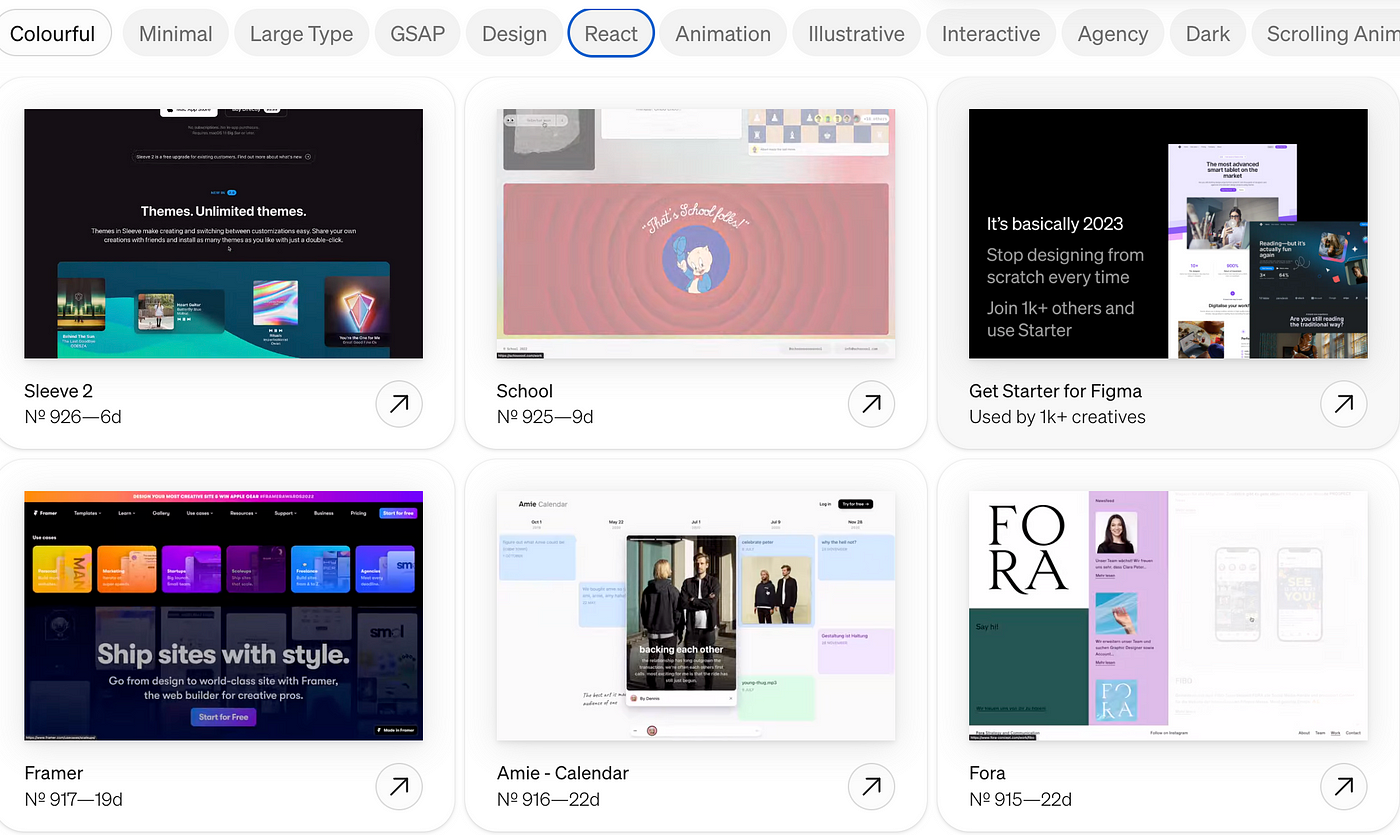
Task: Open Framer arrow link icon
Action: point(399,787)
